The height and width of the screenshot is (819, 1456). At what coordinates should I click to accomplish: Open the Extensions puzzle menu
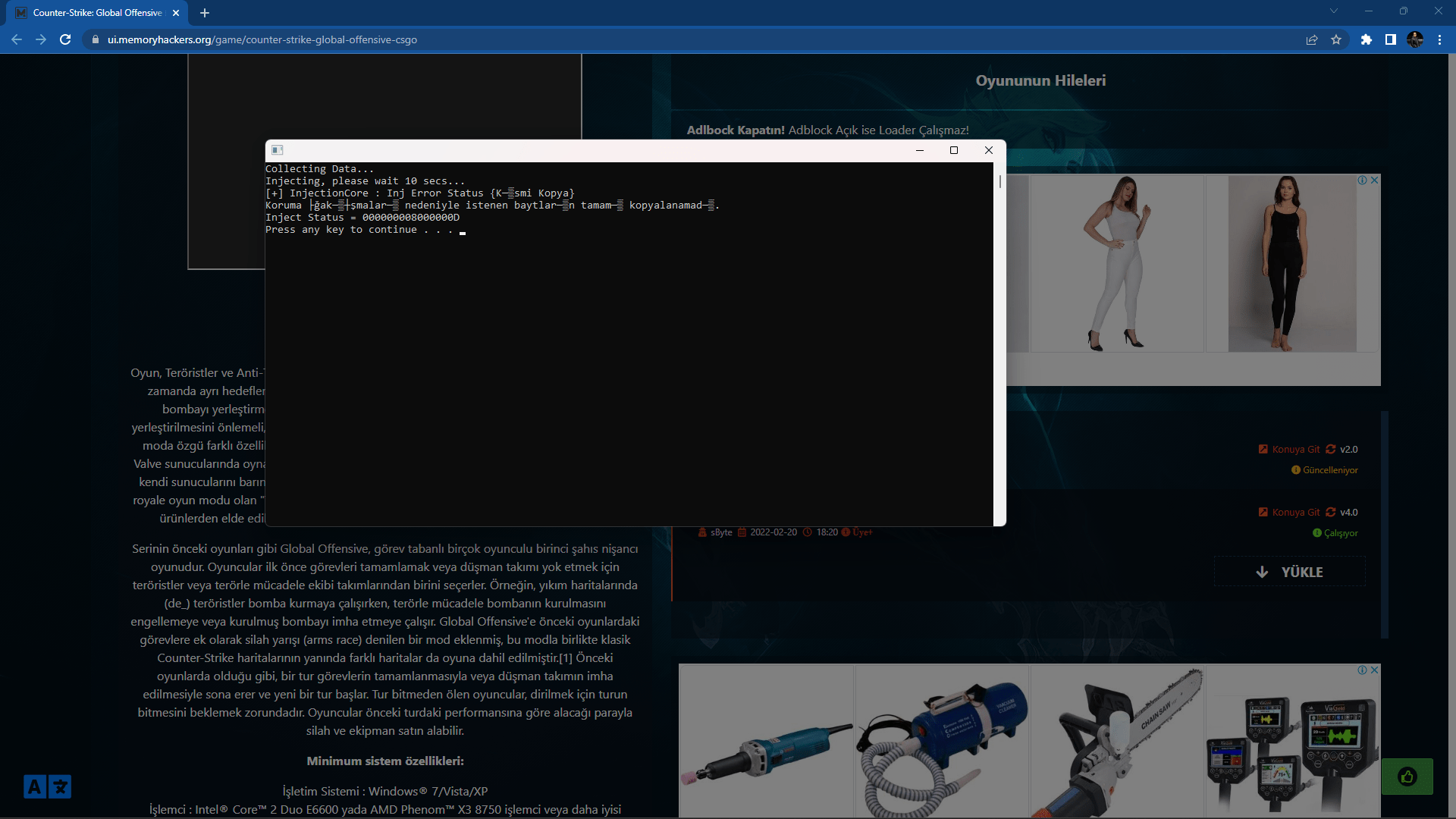click(x=1367, y=39)
